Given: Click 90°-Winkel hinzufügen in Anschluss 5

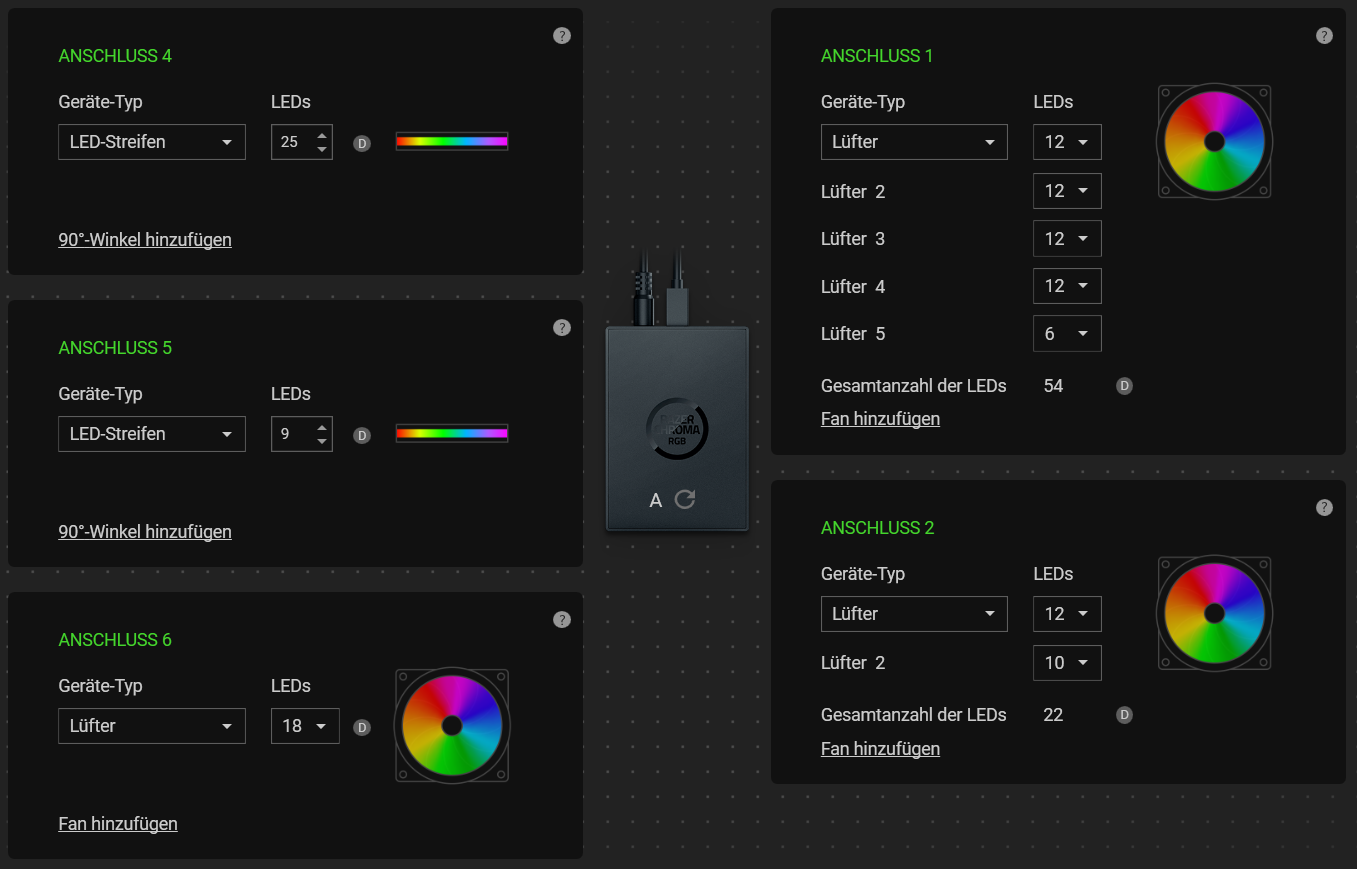Looking at the screenshot, I should click(145, 532).
